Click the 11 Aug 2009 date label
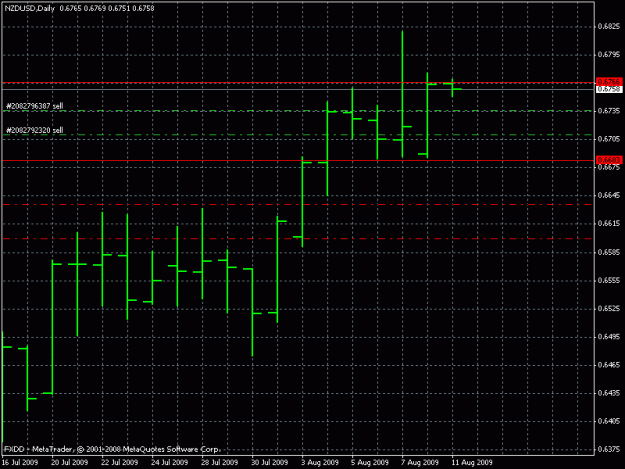The width and height of the screenshot is (625, 469). pos(472,462)
